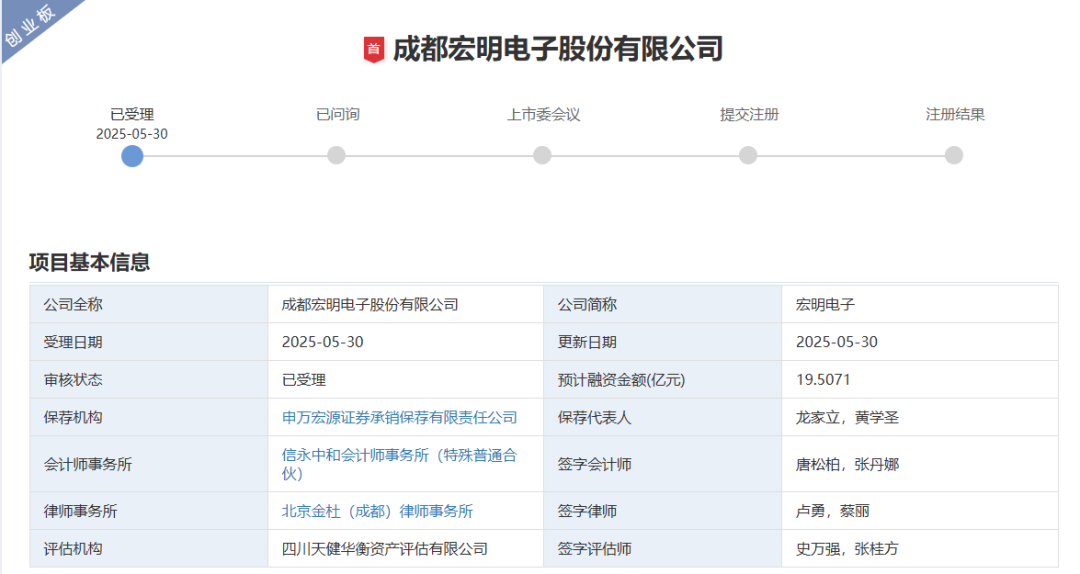Click the 已受理 stage label
The width and height of the screenshot is (1080, 574).
pos(132,114)
